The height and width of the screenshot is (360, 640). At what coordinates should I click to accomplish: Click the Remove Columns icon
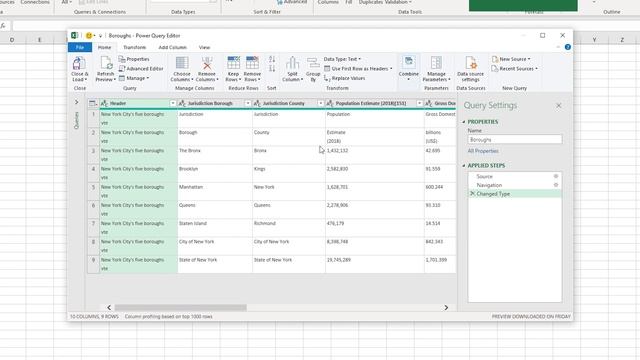207,63
